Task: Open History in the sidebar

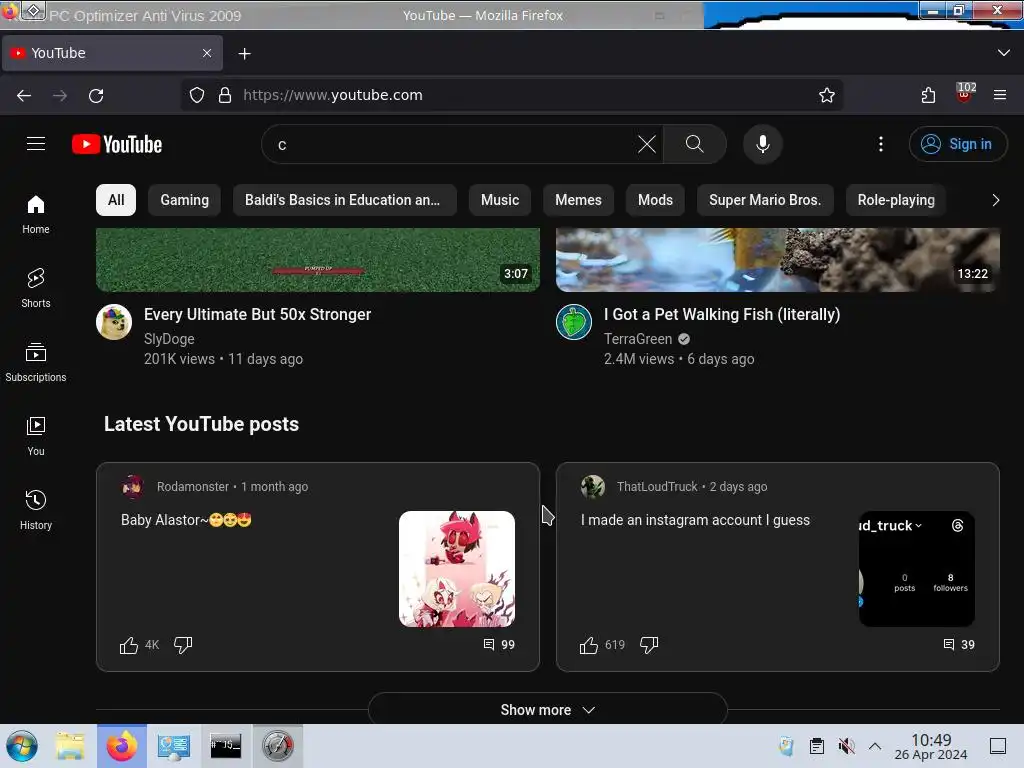Action: coord(36,510)
